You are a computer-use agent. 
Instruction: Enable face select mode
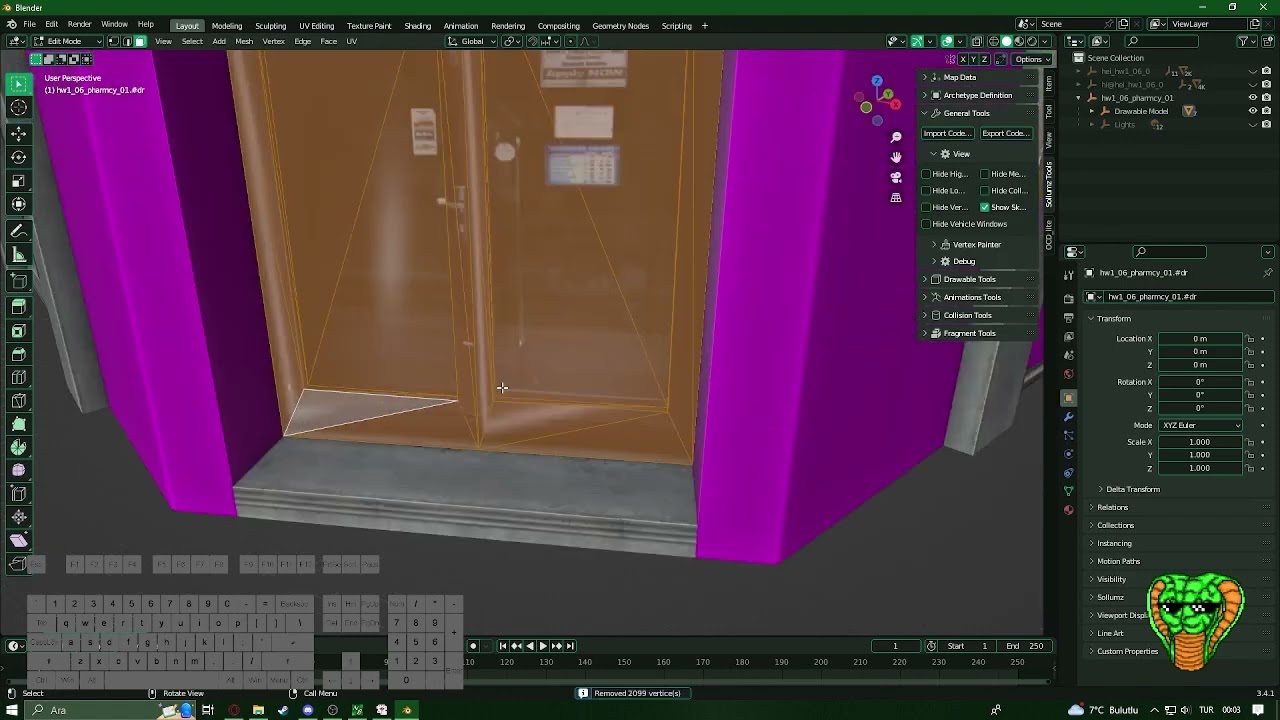click(140, 41)
